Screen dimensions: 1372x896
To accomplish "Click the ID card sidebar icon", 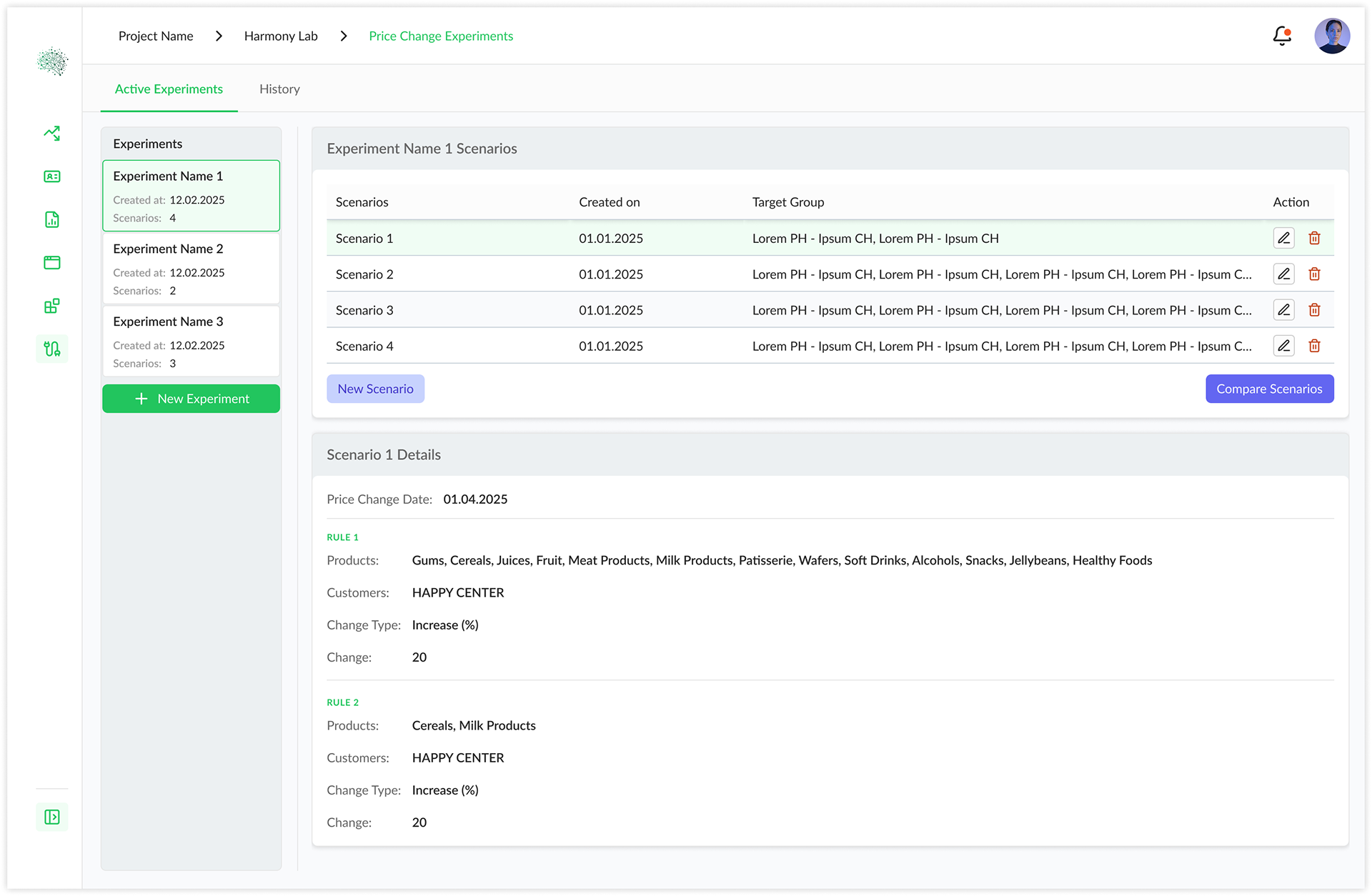I will (52, 176).
